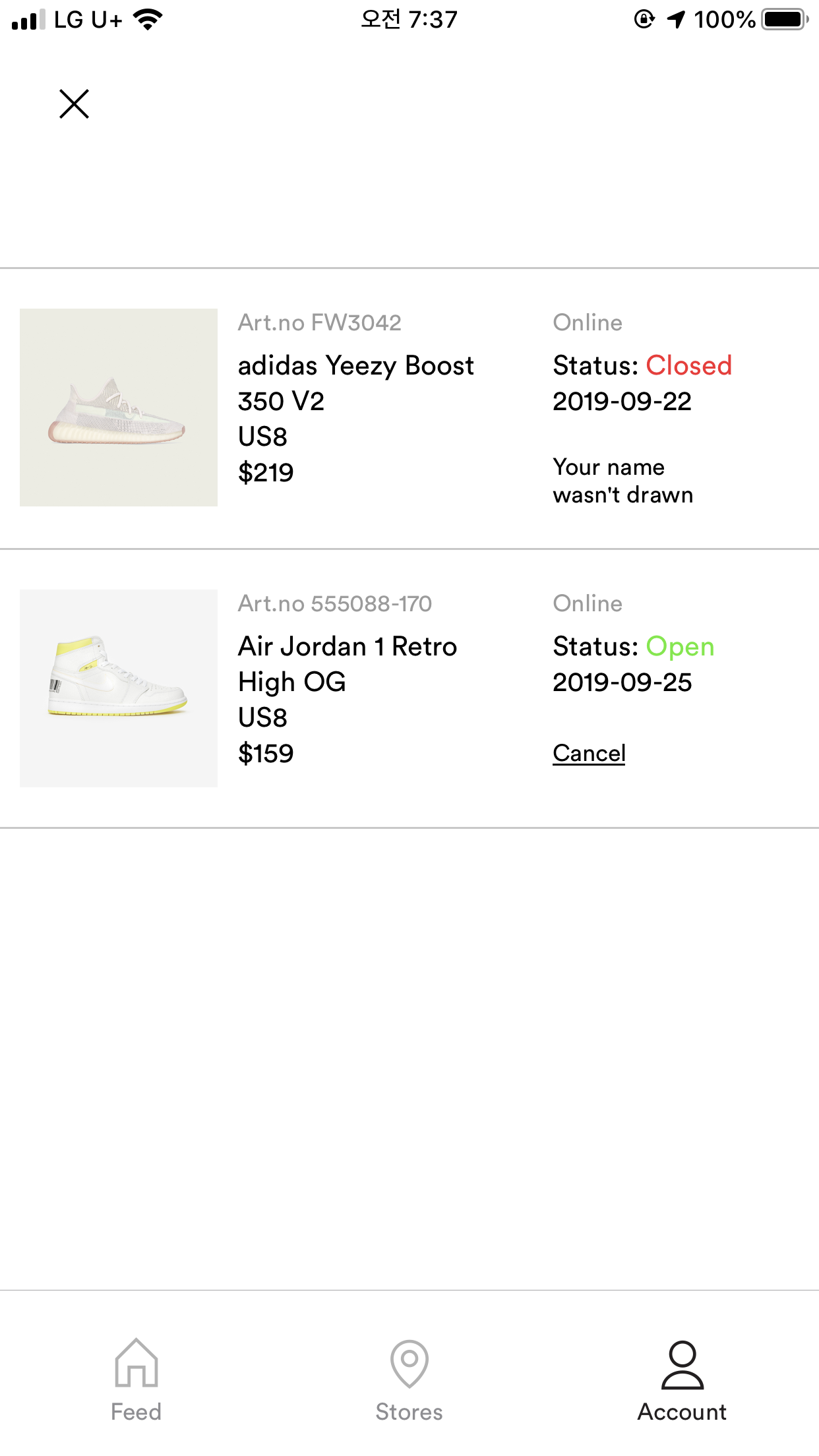Open the Feed tab house icon
The height and width of the screenshot is (1456, 819).
(136, 1362)
